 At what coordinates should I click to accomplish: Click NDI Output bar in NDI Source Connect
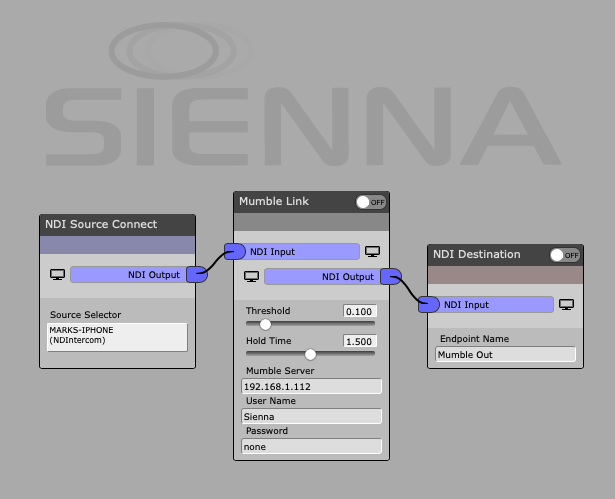pyautogui.click(x=128, y=275)
